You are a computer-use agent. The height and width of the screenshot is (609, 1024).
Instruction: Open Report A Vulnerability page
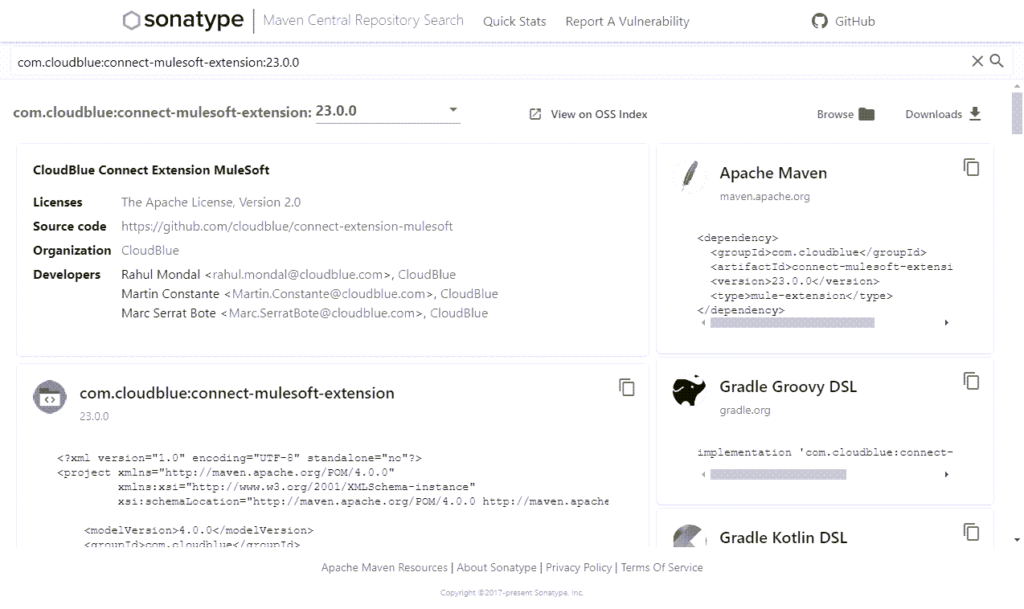(627, 22)
